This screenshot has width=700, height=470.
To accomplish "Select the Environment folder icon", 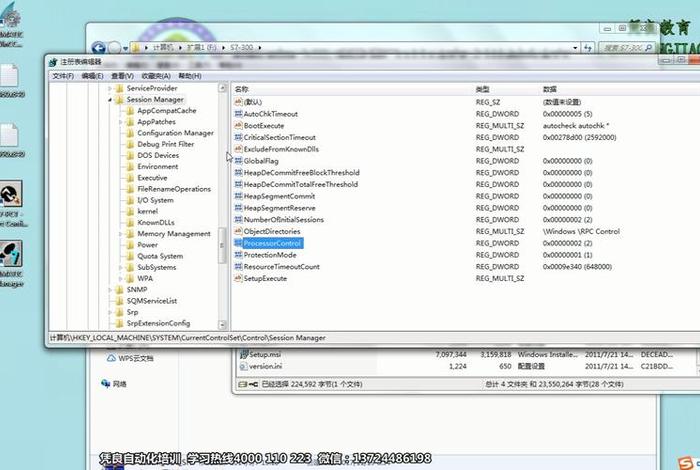I will (130, 166).
